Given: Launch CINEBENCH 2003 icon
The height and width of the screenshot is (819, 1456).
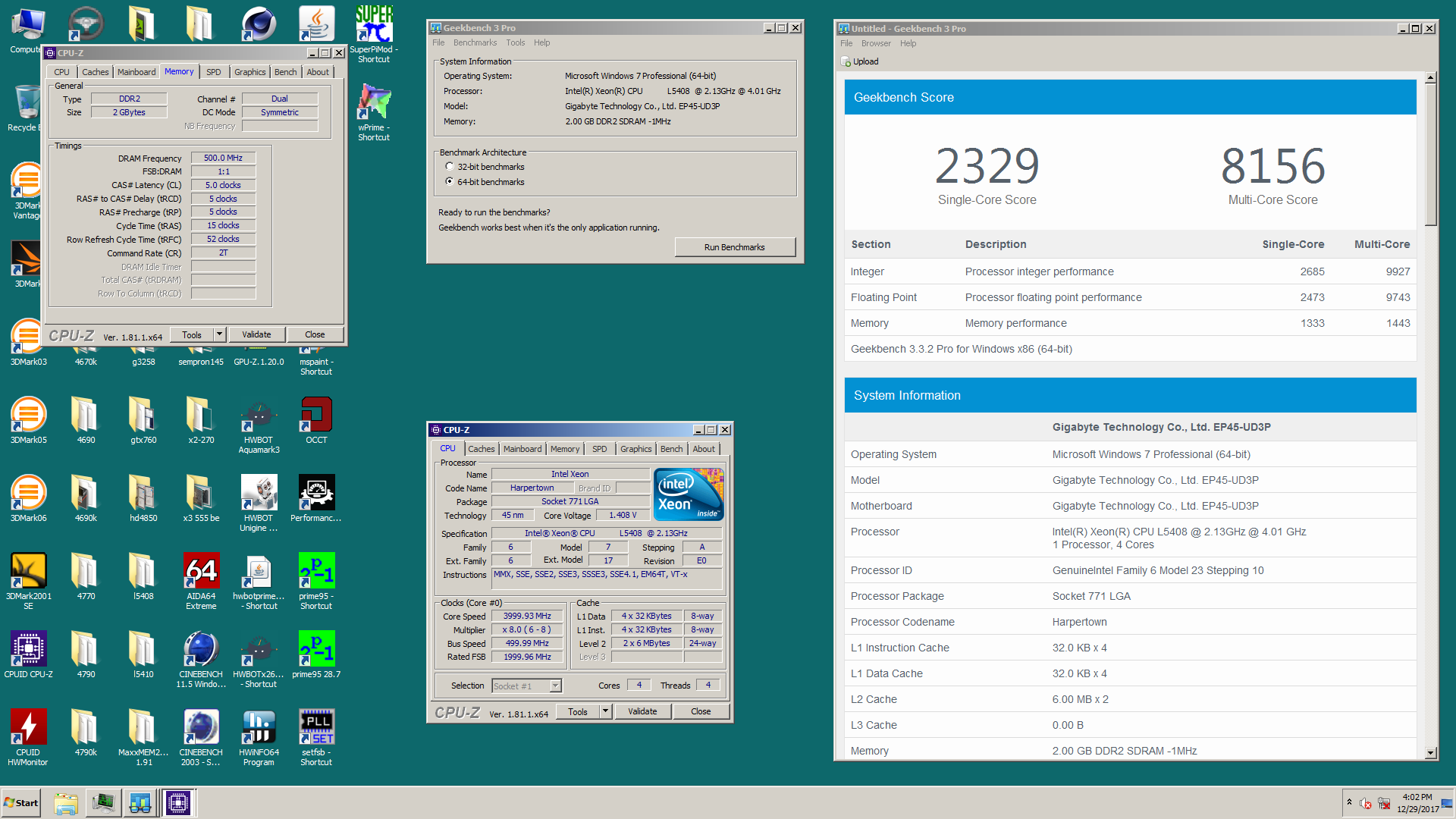Looking at the screenshot, I should pyautogui.click(x=201, y=727).
